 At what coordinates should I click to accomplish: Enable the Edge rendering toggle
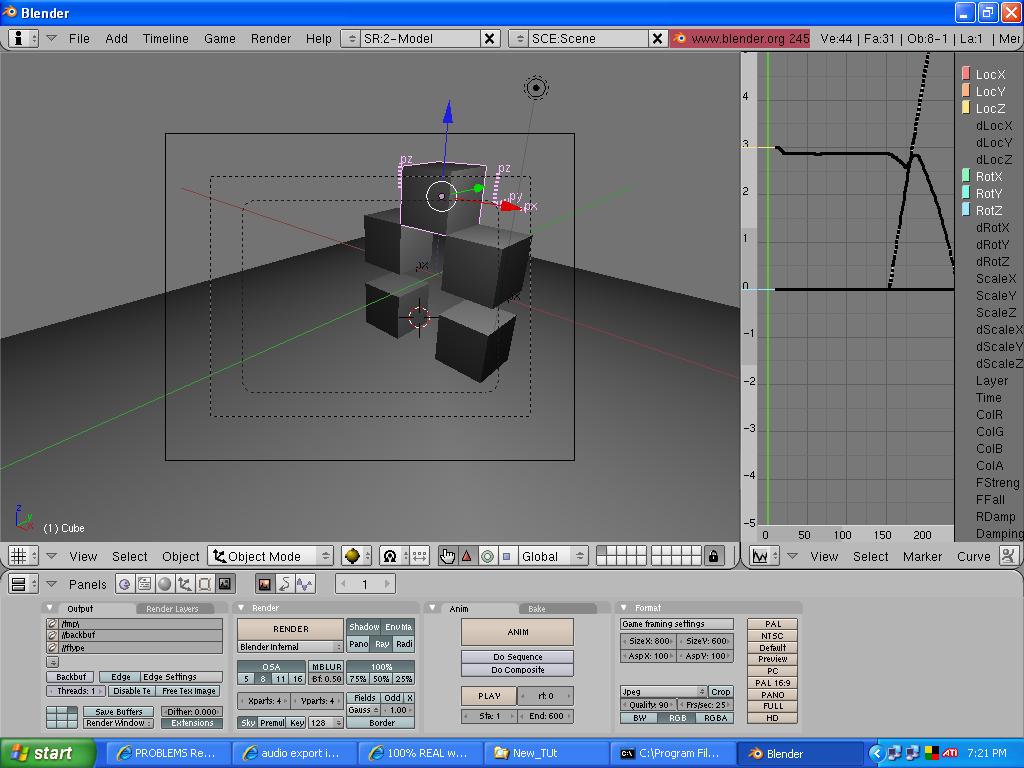[x=120, y=677]
